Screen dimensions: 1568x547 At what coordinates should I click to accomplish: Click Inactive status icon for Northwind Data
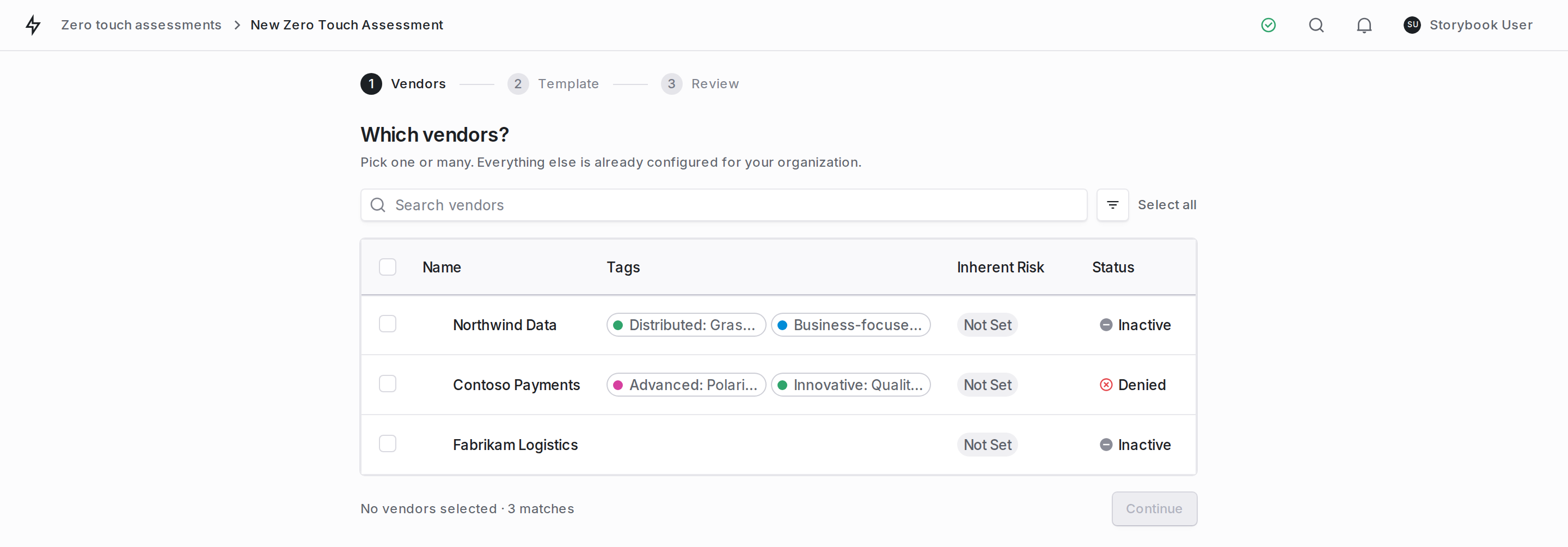point(1106,325)
